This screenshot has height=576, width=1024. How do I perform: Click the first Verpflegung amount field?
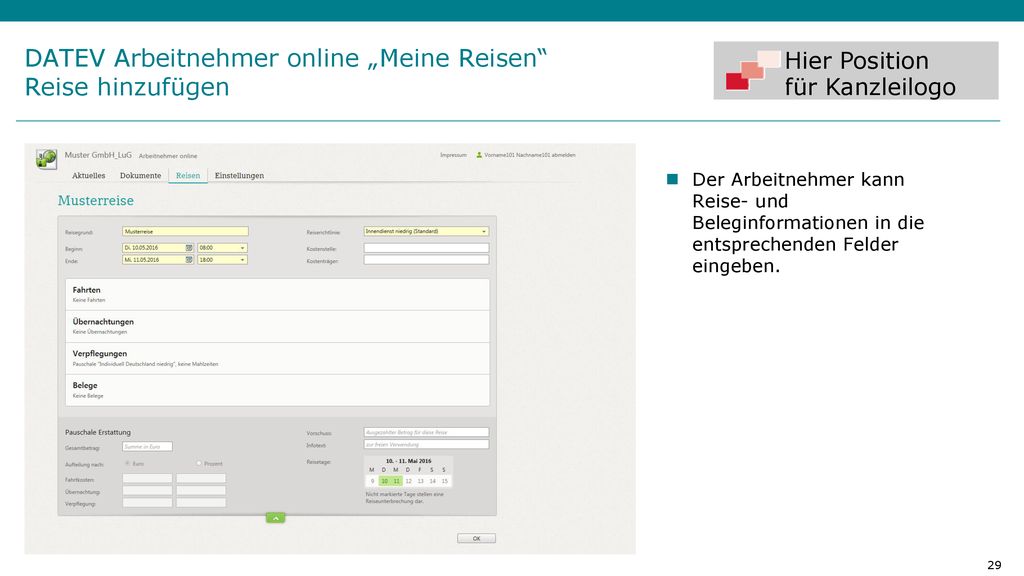pyautogui.click(x=148, y=504)
